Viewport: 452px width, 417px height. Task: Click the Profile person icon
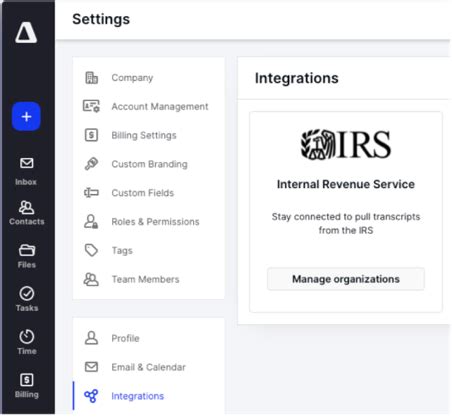[91, 338]
